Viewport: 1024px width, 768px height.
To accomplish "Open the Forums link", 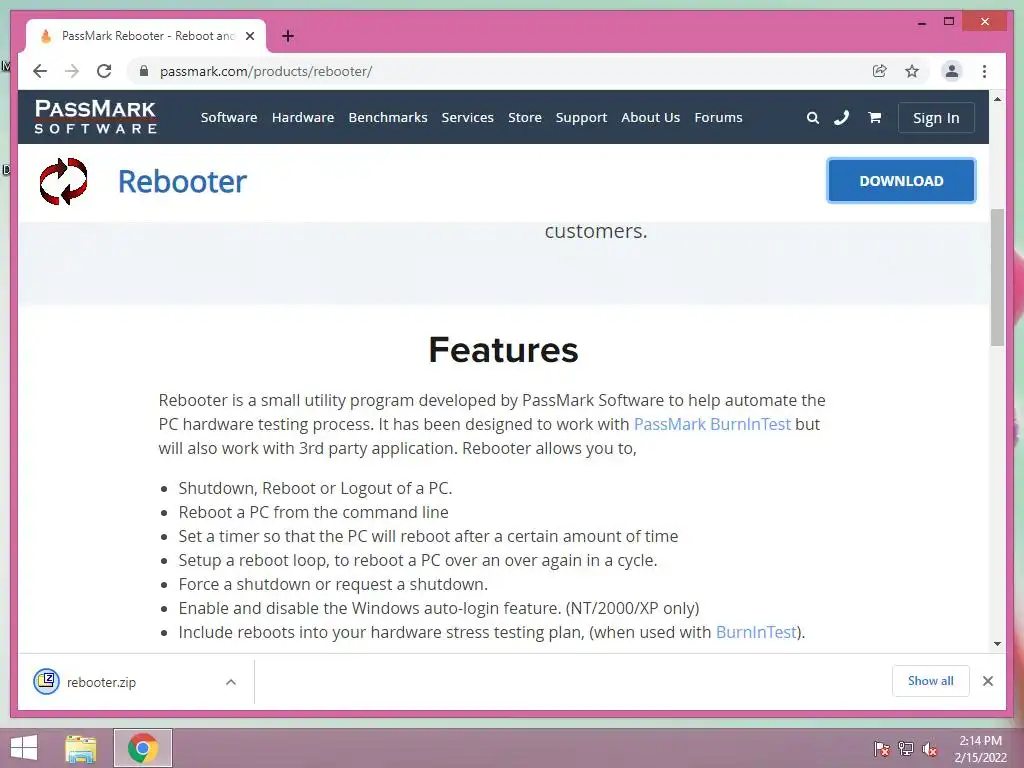I will pos(718,118).
